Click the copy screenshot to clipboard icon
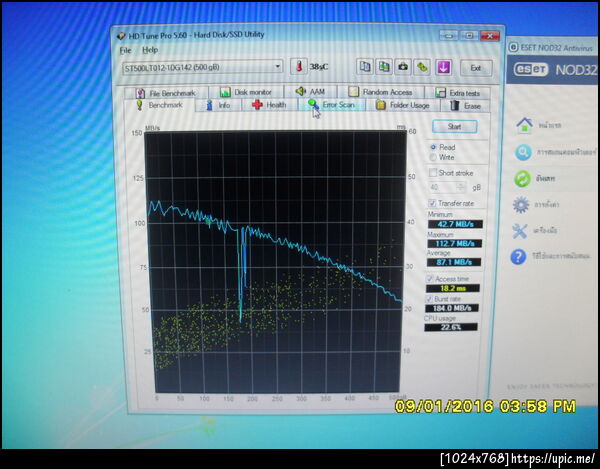Viewport: 600px width, 469px height. coord(384,67)
